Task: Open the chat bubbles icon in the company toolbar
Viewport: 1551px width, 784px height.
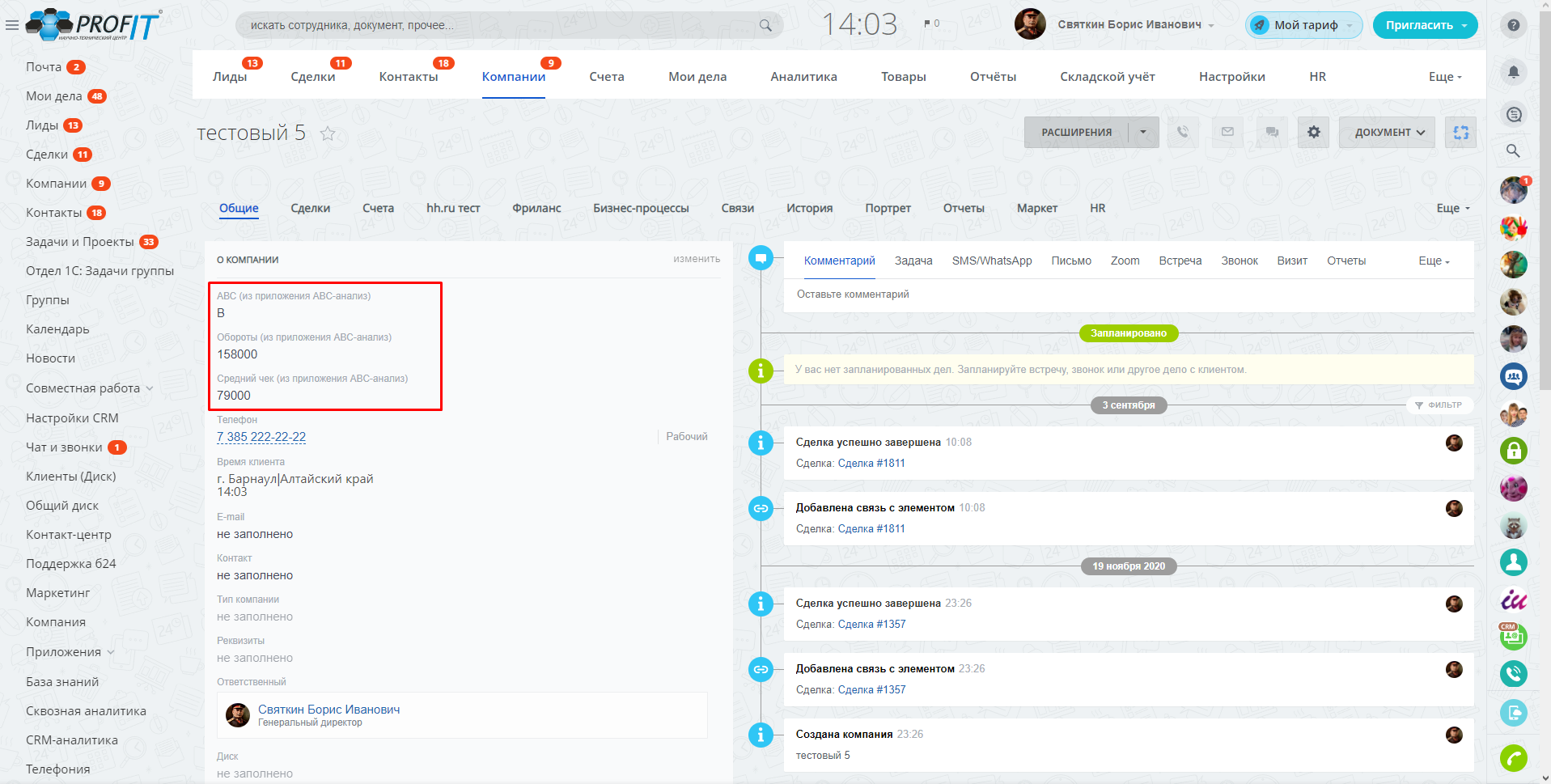Action: [x=1272, y=132]
